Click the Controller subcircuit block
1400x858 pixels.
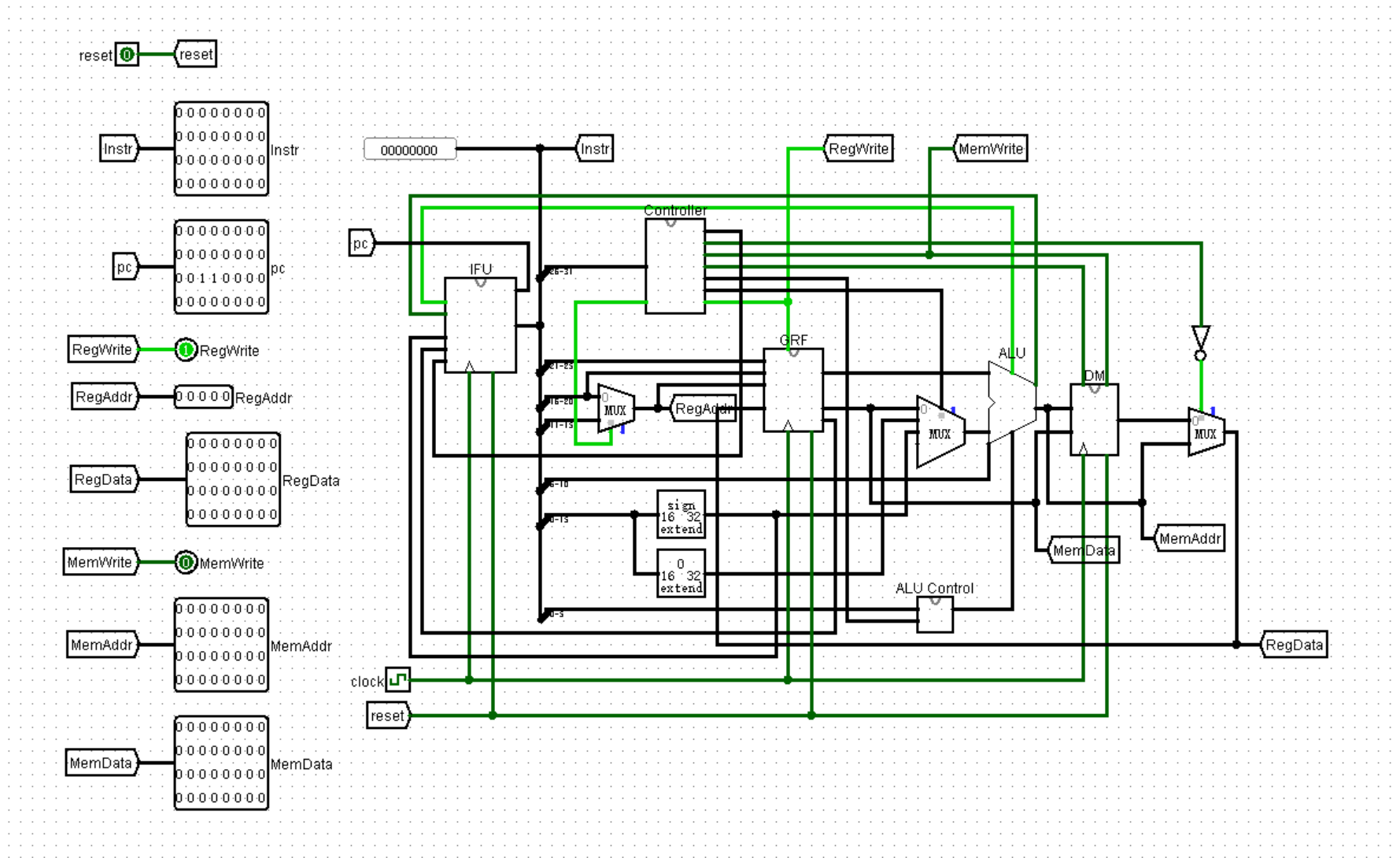coord(674,266)
